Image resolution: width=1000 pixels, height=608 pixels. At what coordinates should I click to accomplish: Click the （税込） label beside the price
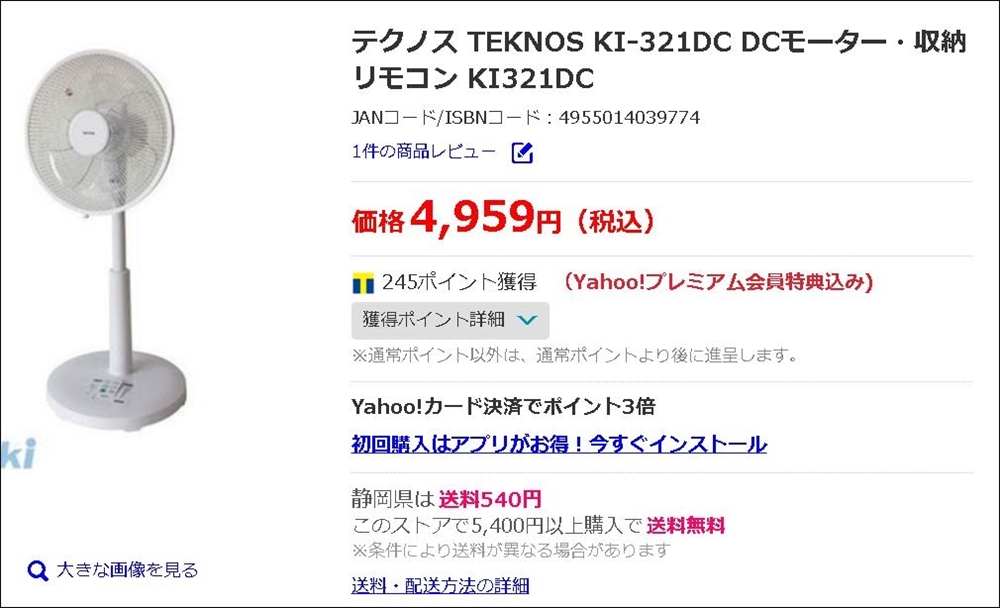click(614, 221)
